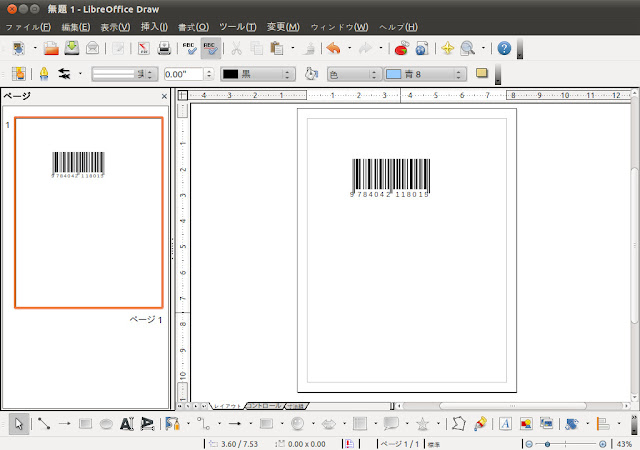
Task: Open LibreOffice Help icon
Action: [x=504, y=48]
